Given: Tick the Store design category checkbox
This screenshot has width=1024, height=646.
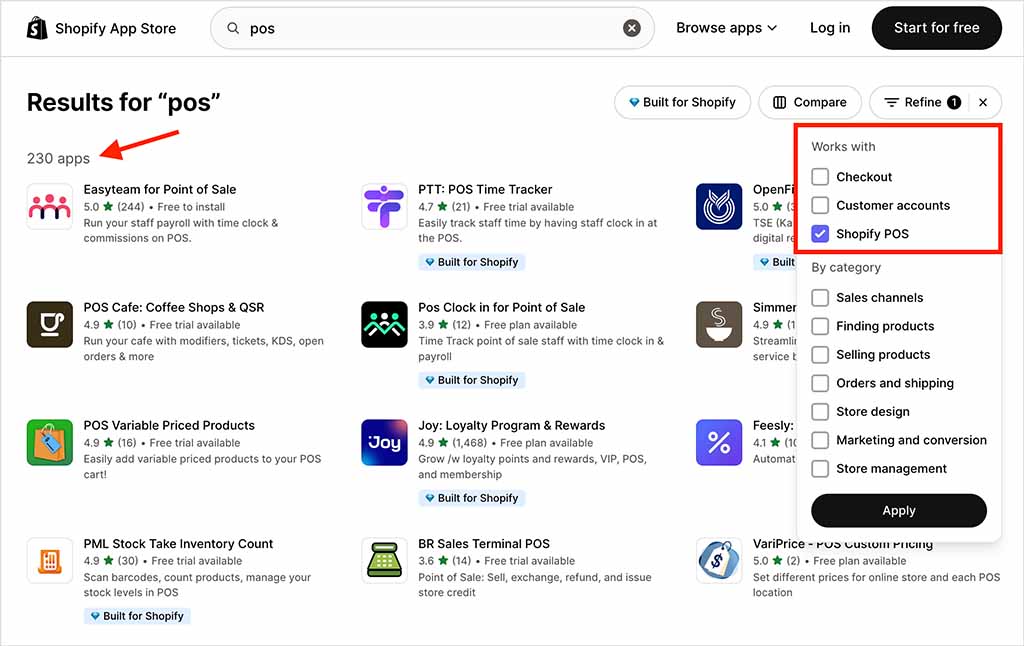Looking at the screenshot, I should [x=820, y=412].
